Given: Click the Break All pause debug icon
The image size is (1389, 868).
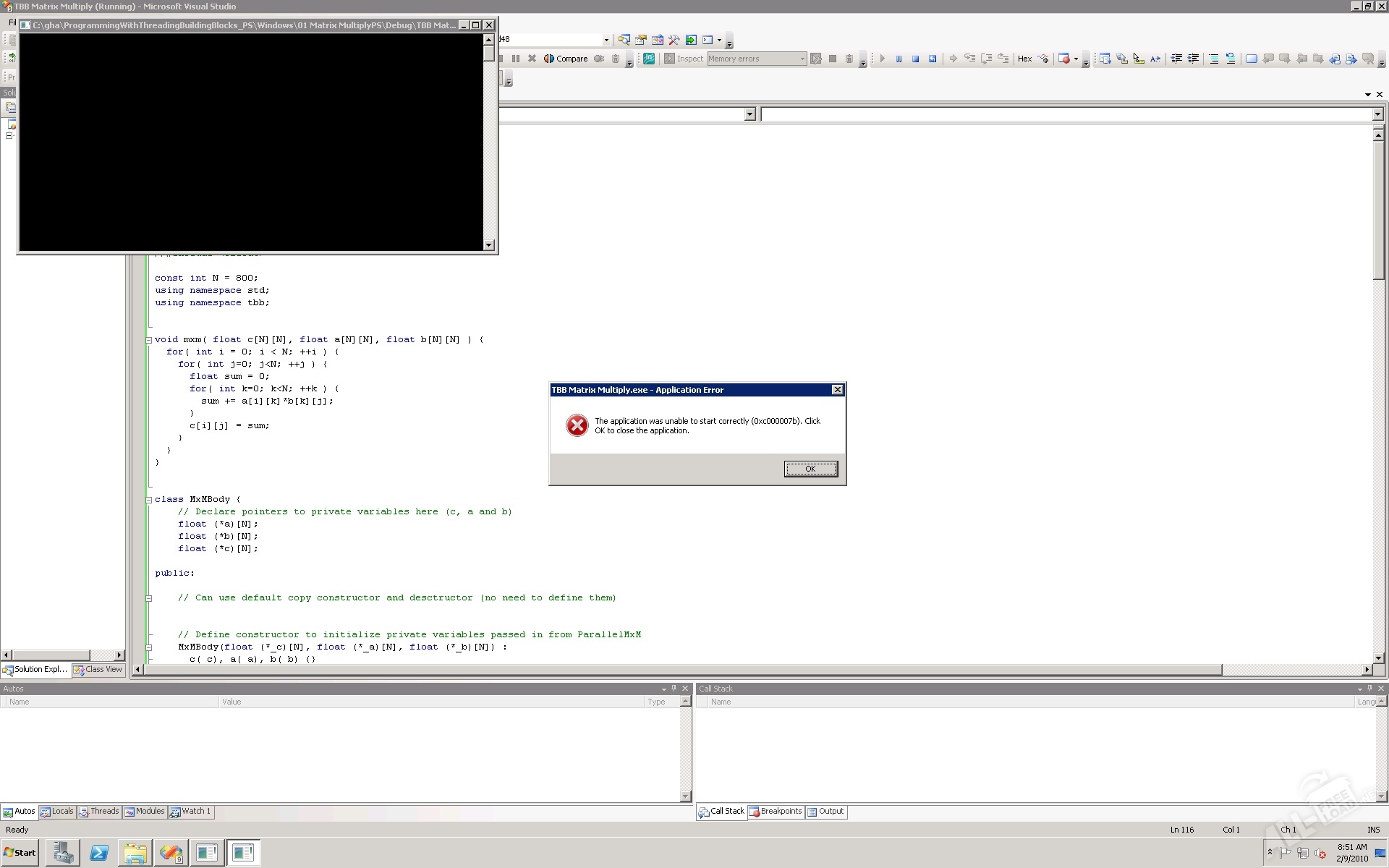Looking at the screenshot, I should click(899, 59).
